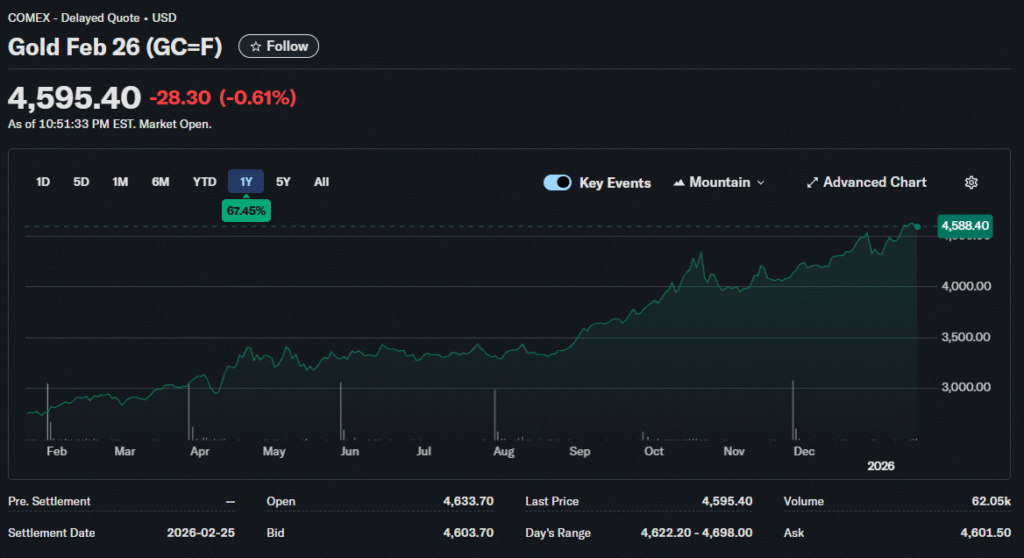This screenshot has height=558, width=1024.
Task: Select the 1Y time range tab
Action: tap(246, 182)
